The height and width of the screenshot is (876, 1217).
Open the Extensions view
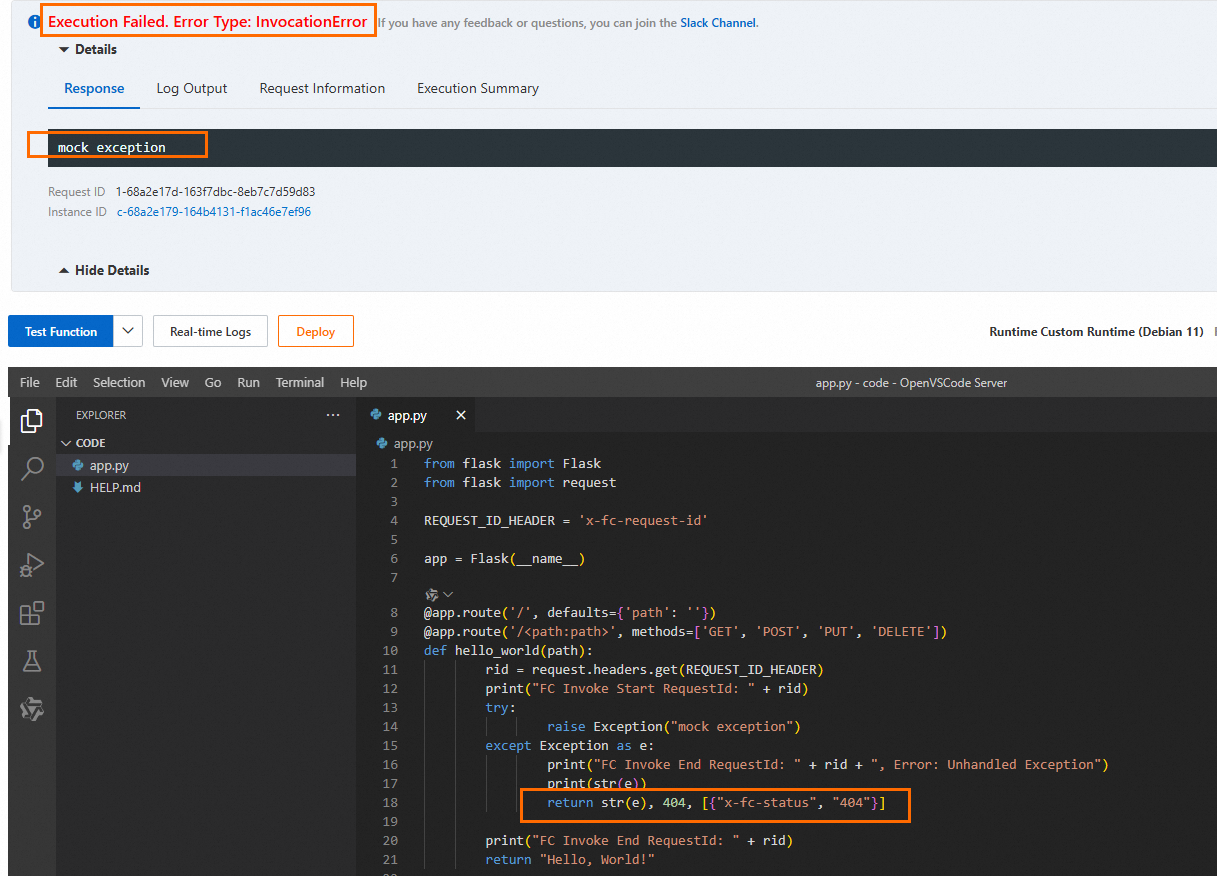[x=32, y=613]
